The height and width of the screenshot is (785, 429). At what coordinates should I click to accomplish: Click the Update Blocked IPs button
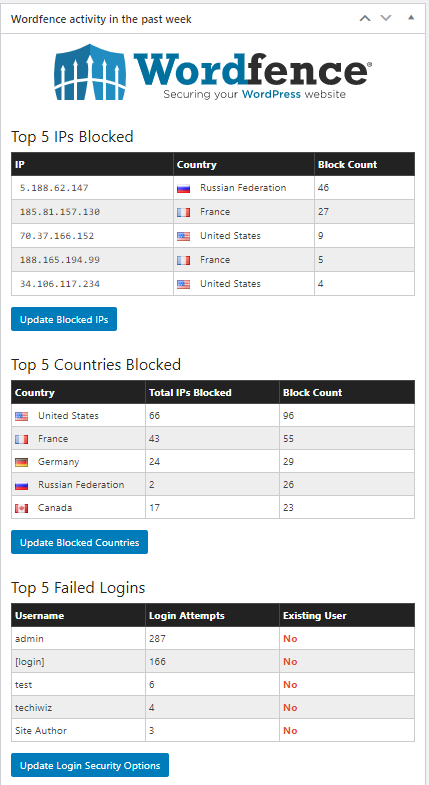pyautogui.click(x=64, y=319)
